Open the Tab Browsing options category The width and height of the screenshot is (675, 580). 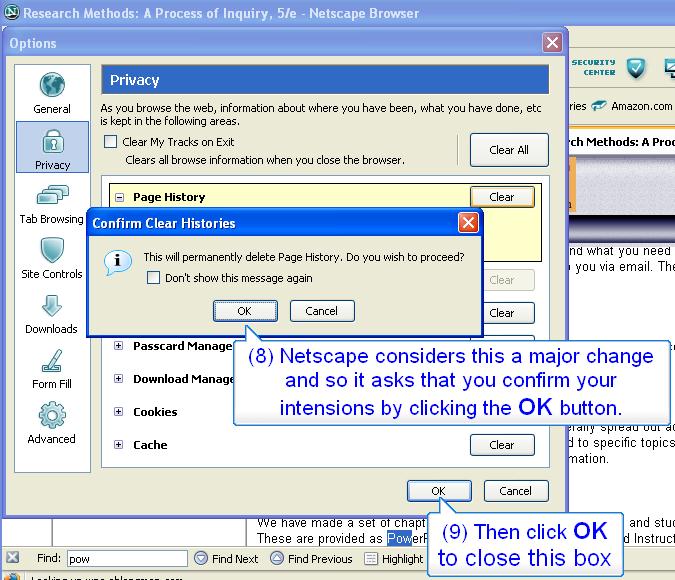52,205
